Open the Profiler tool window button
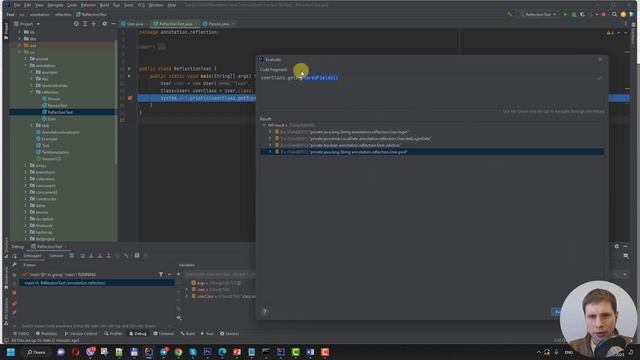 (x=113, y=334)
